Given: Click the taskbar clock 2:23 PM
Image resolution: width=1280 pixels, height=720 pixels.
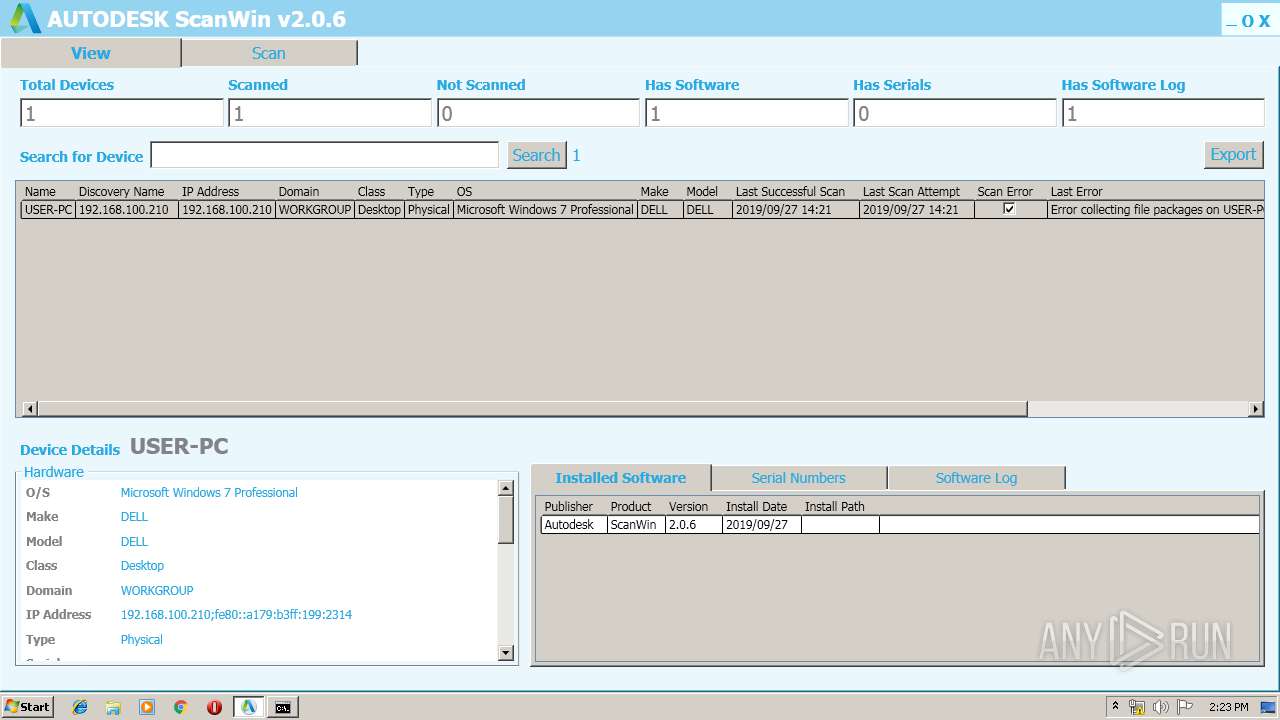Looking at the screenshot, I should click(1228, 707).
